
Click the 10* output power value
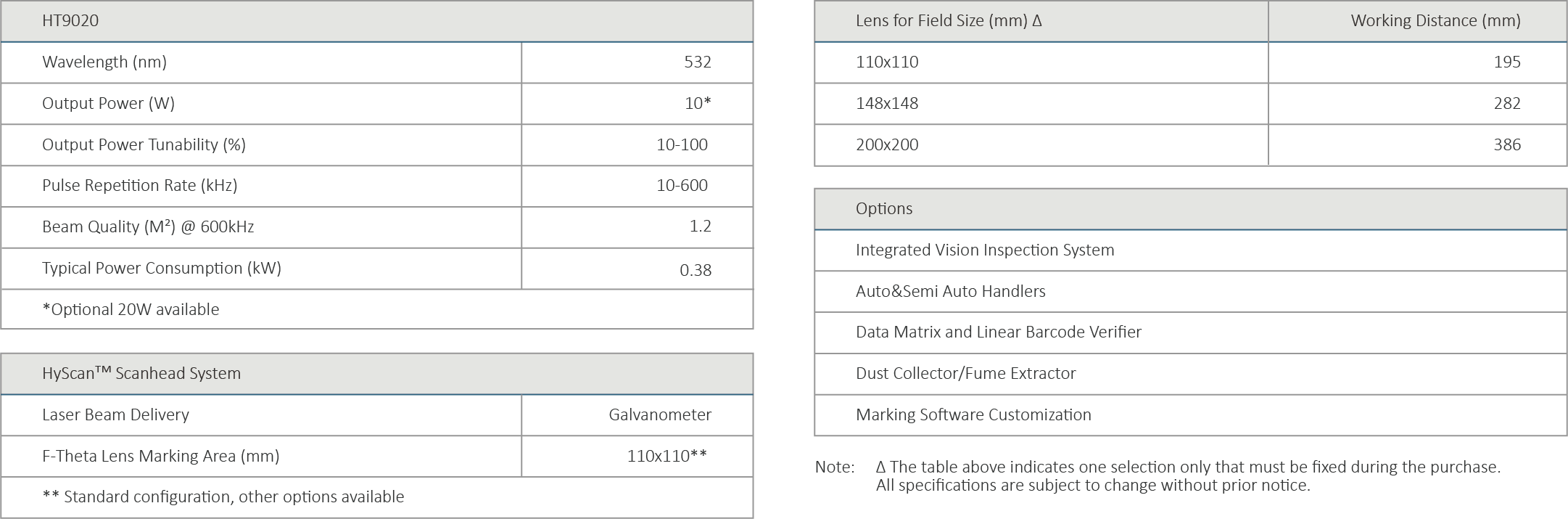tap(697, 103)
